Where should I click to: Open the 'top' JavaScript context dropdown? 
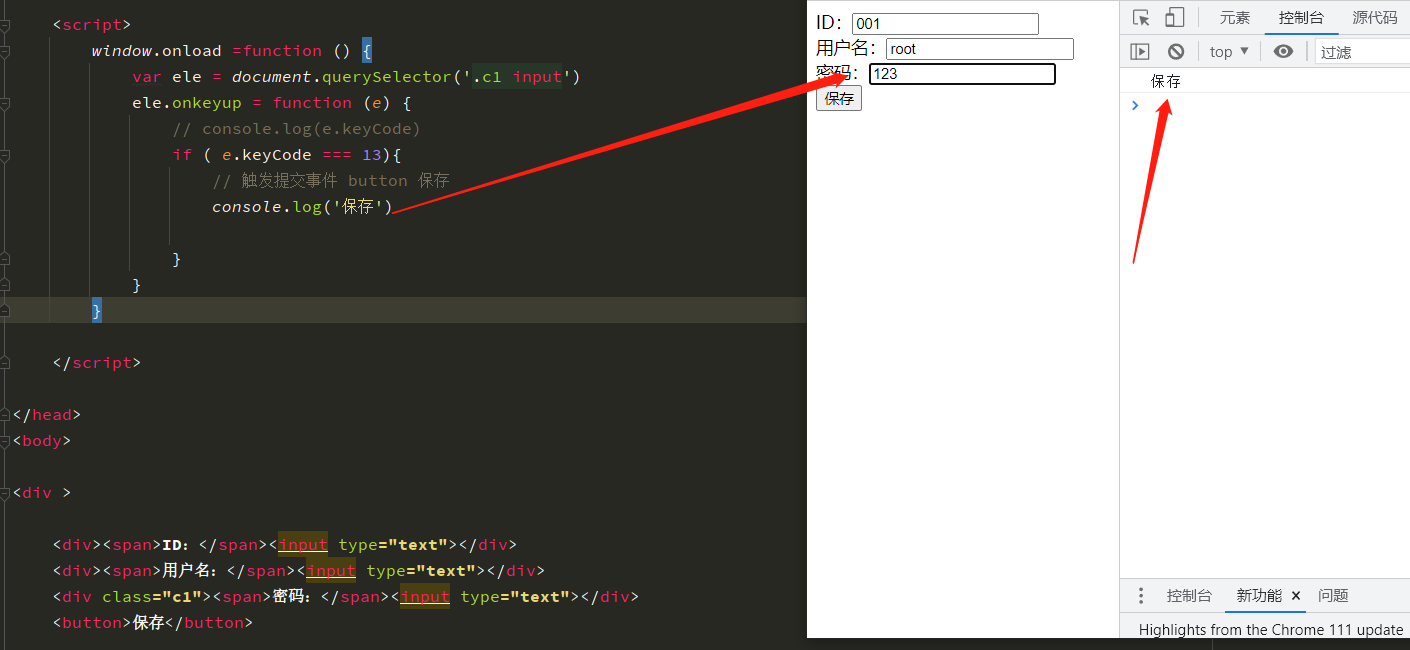tap(1229, 52)
